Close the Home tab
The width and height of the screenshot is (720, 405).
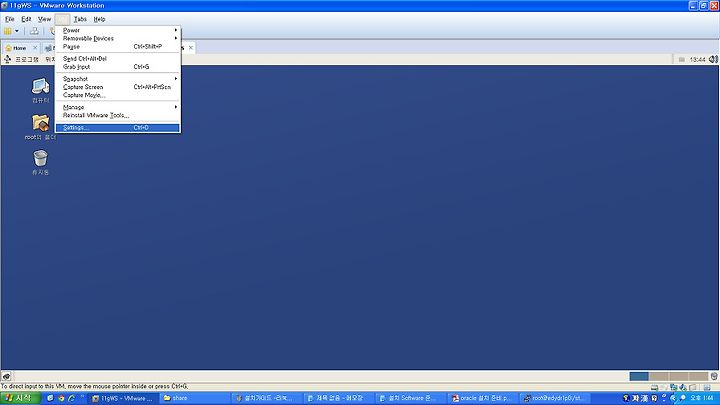35,48
